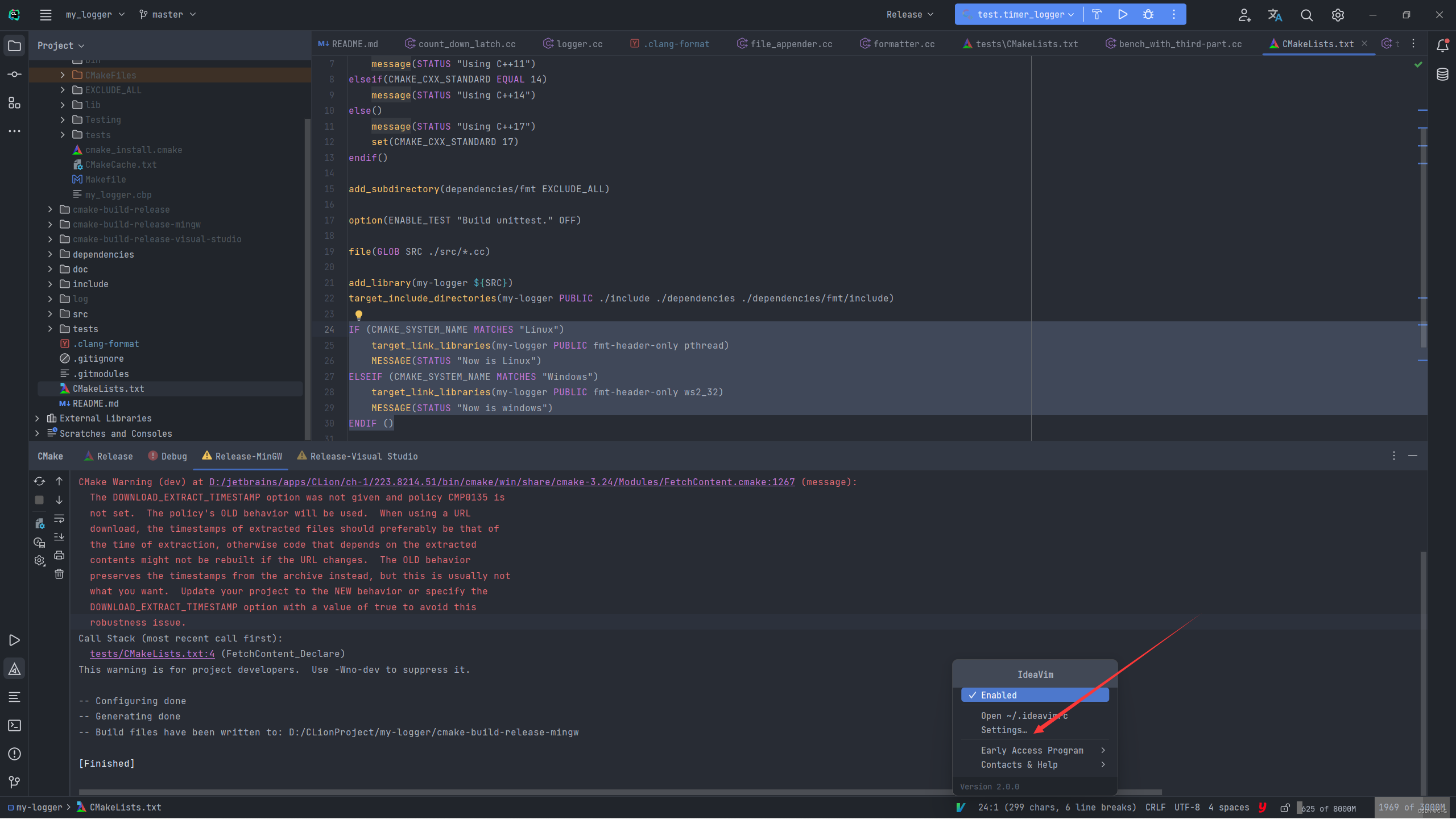This screenshot has width=1456, height=819.
Task: Expand the include folder
Action: point(50,284)
